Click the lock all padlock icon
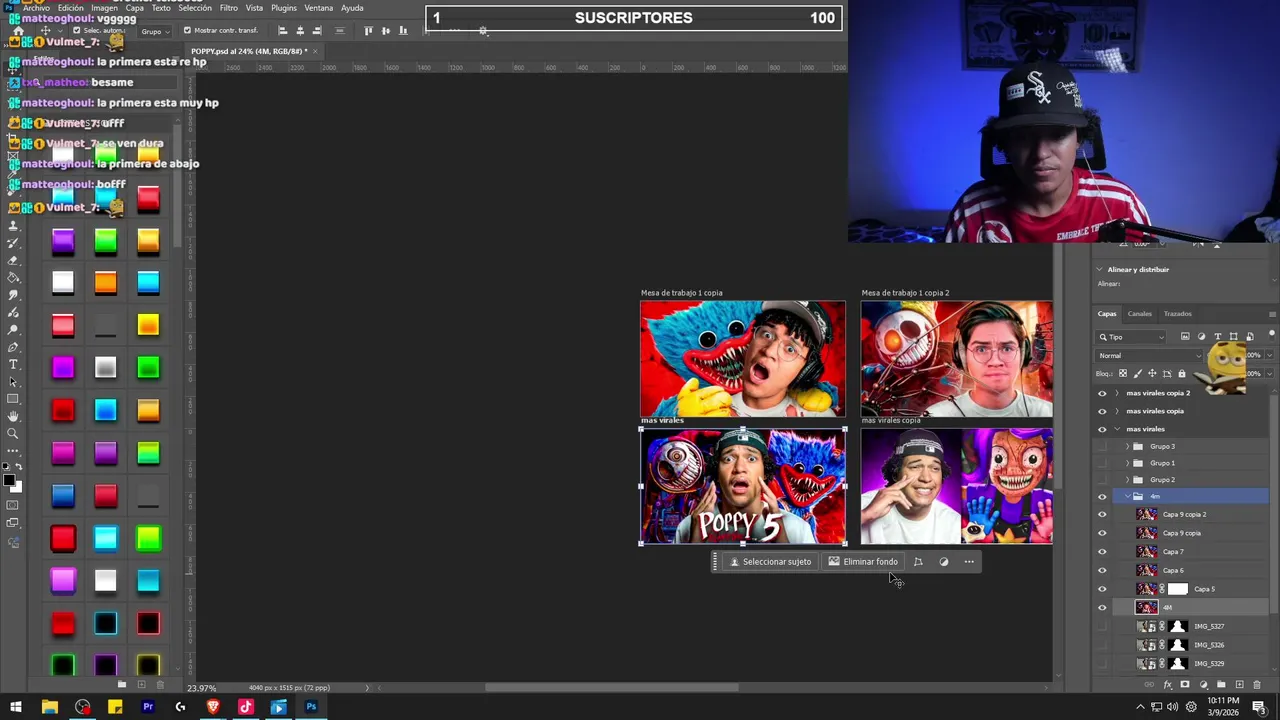 click(1182, 374)
